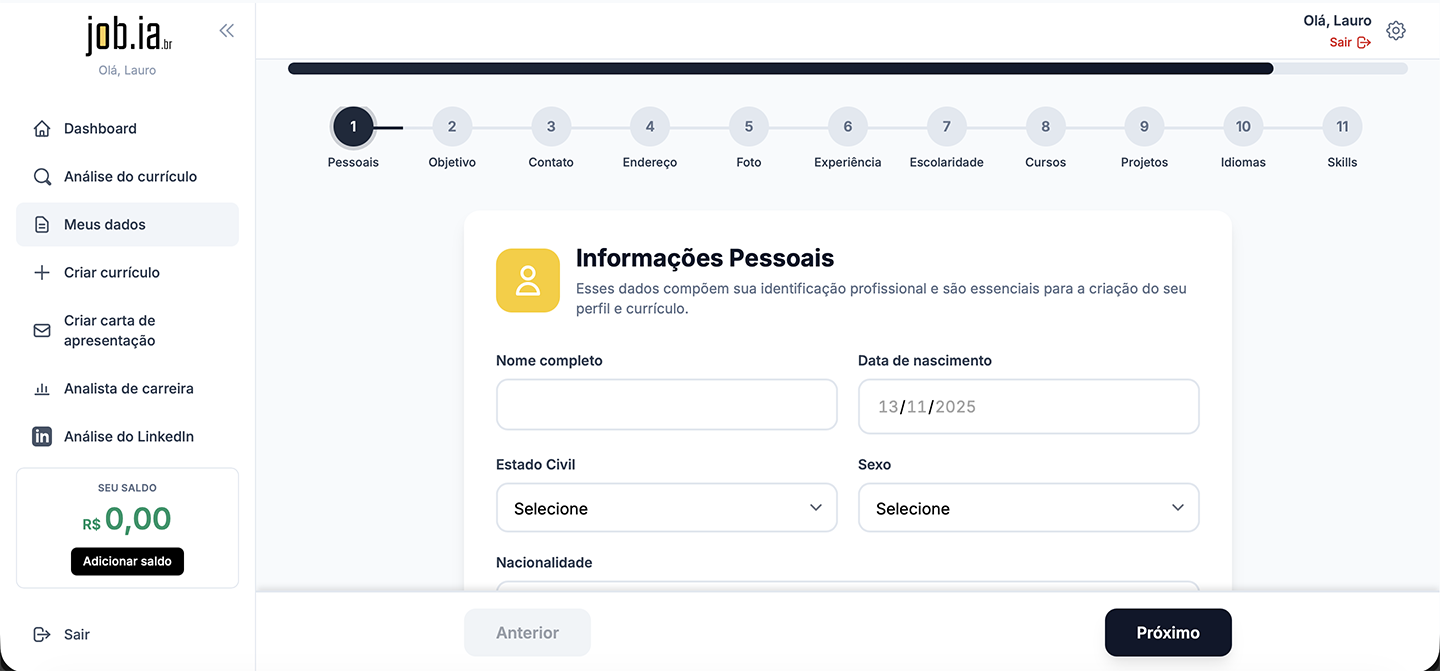Expand the Sexo selection dropdown
This screenshot has width=1440, height=671.
tap(1028, 508)
